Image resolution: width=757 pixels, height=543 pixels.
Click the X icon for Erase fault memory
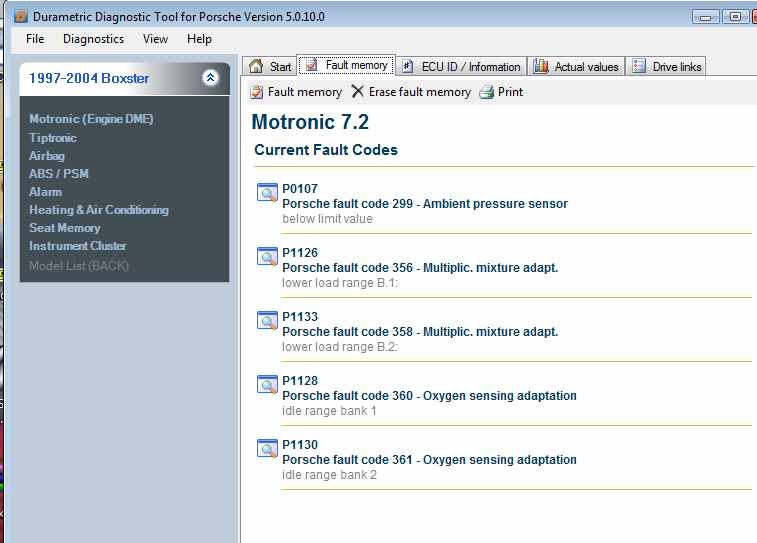coord(357,91)
